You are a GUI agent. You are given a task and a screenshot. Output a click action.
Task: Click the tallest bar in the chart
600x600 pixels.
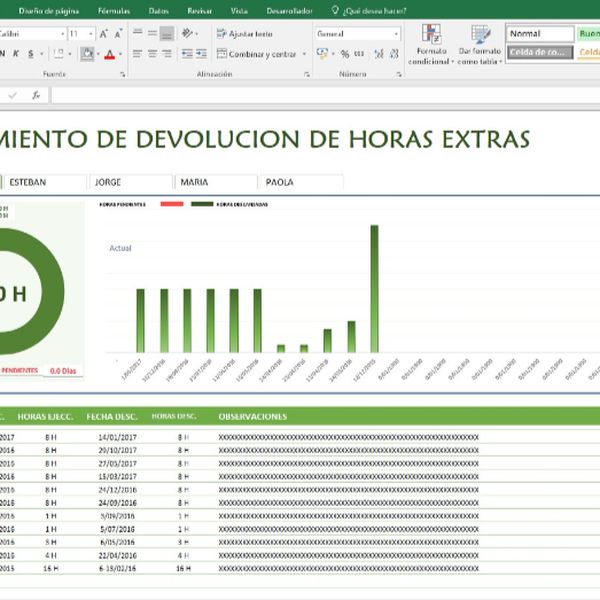[374, 289]
